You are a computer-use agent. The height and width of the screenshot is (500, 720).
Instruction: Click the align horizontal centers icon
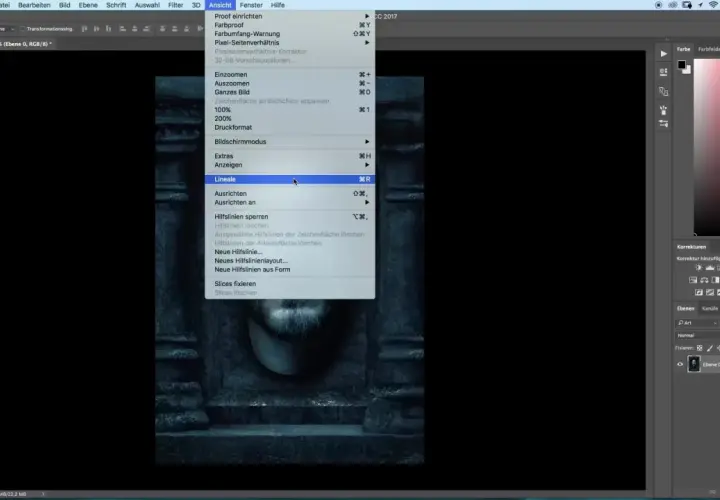(x=135, y=28)
